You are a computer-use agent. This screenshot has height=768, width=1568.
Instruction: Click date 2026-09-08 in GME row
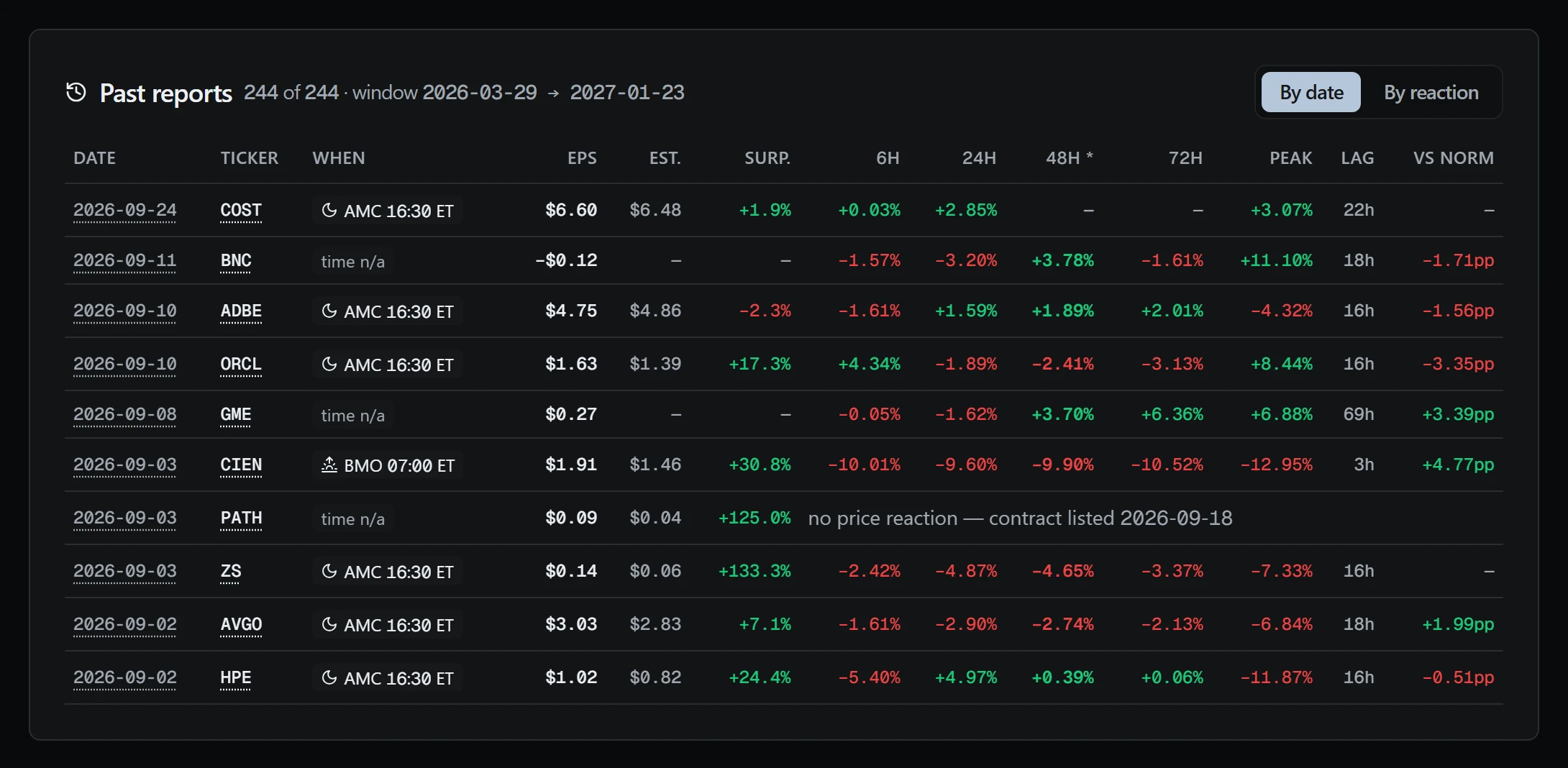coord(125,415)
